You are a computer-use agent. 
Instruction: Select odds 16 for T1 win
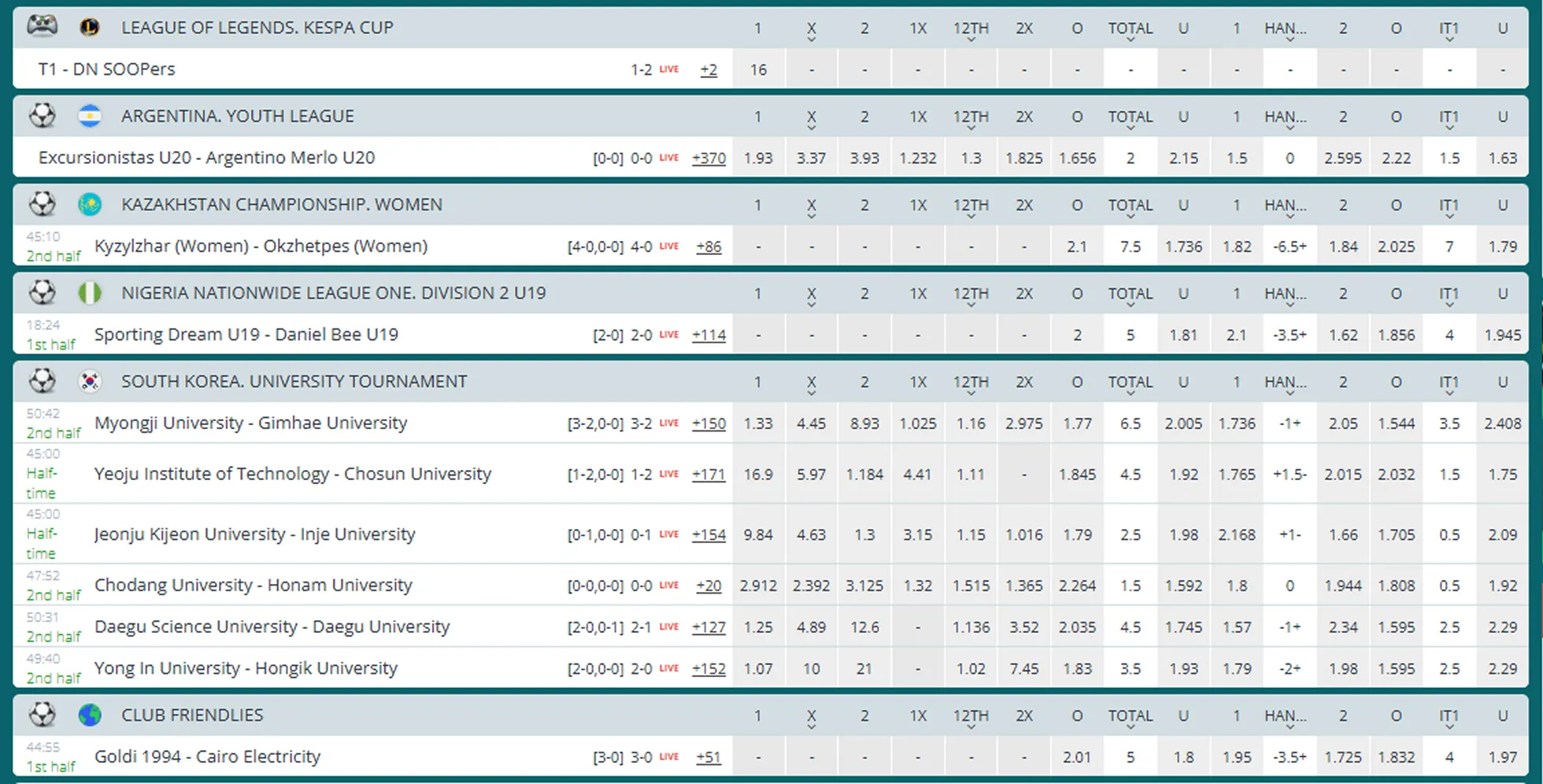point(758,69)
